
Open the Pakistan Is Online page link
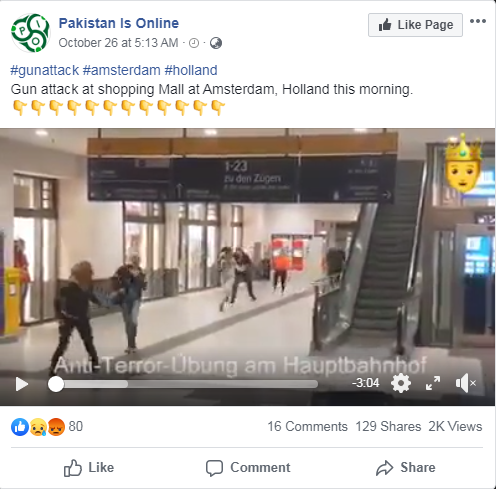coord(119,23)
